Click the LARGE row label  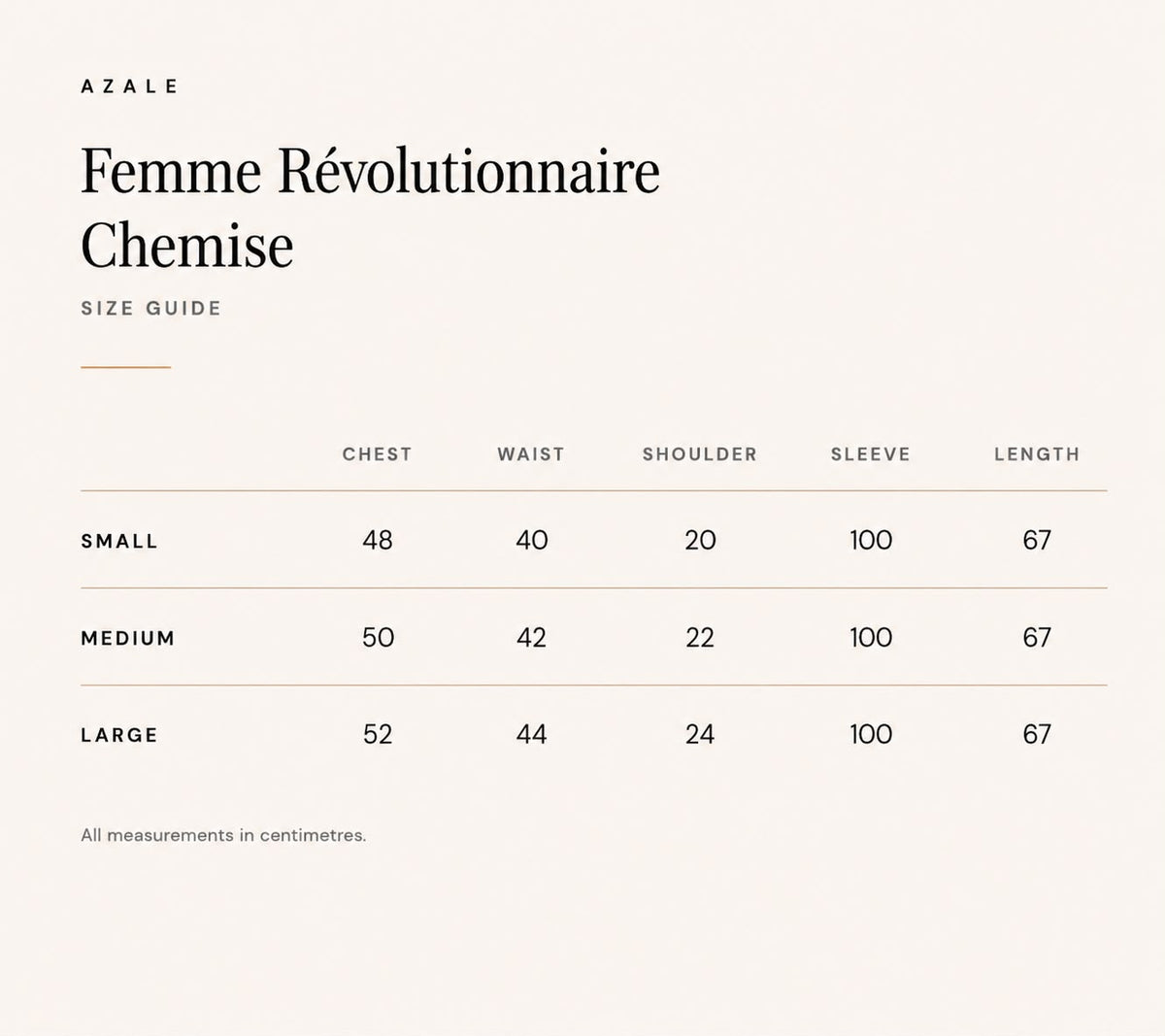click(x=119, y=736)
